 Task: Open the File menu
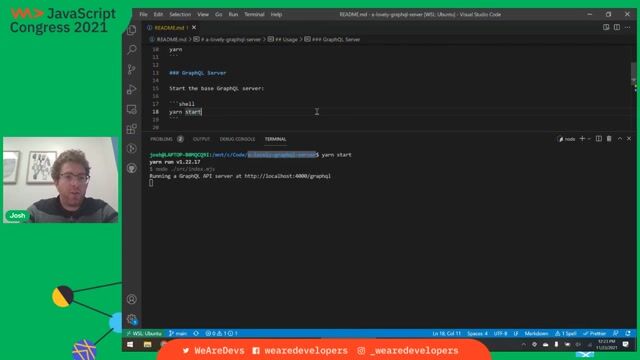point(143,14)
